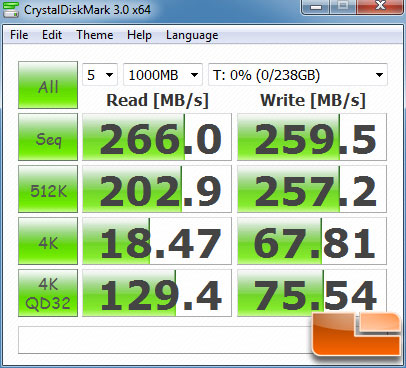
Task: Open the Language menu
Action: [192, 35]
